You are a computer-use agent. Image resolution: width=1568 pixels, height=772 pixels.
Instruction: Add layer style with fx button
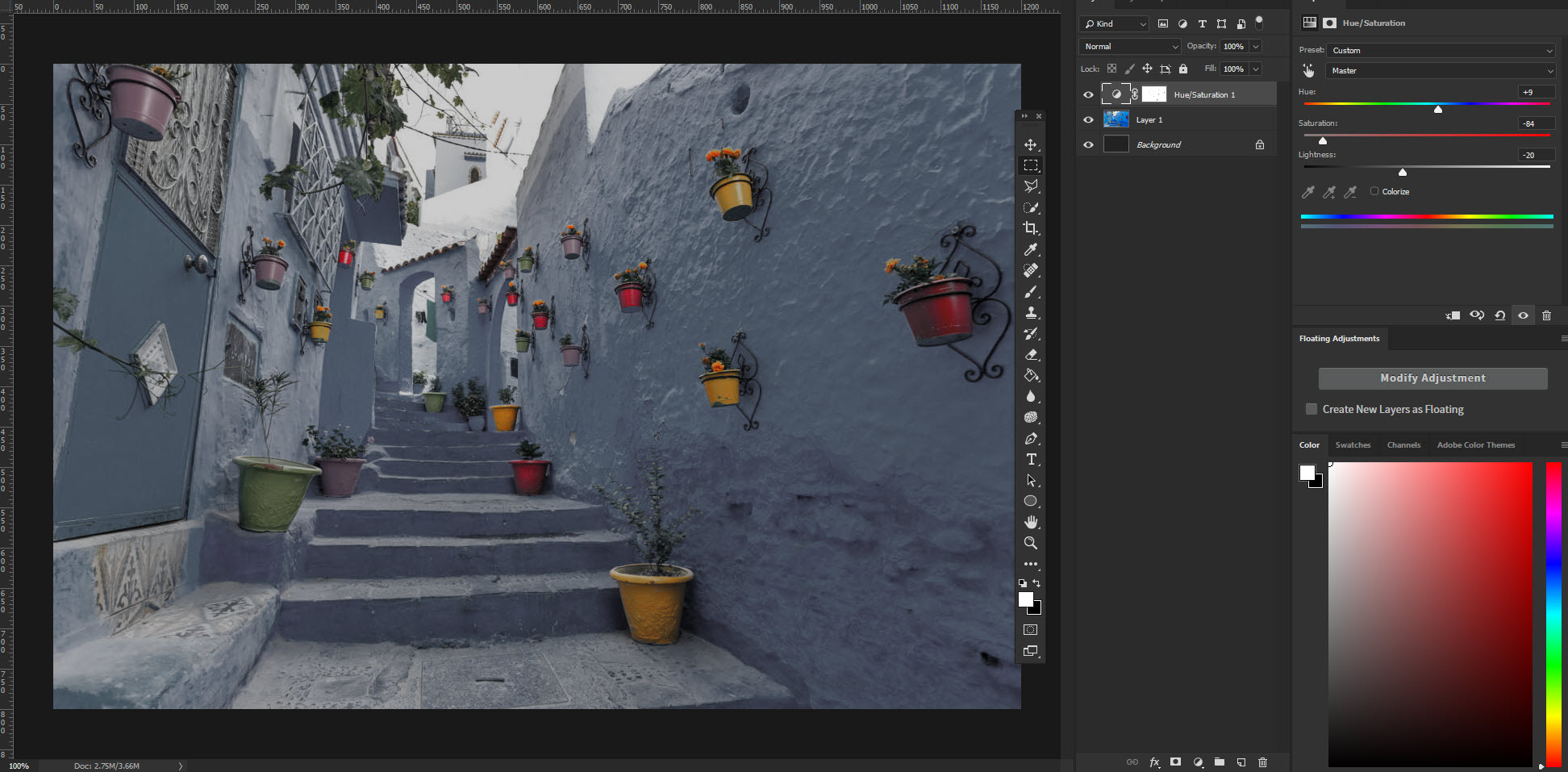[1154, 762]
